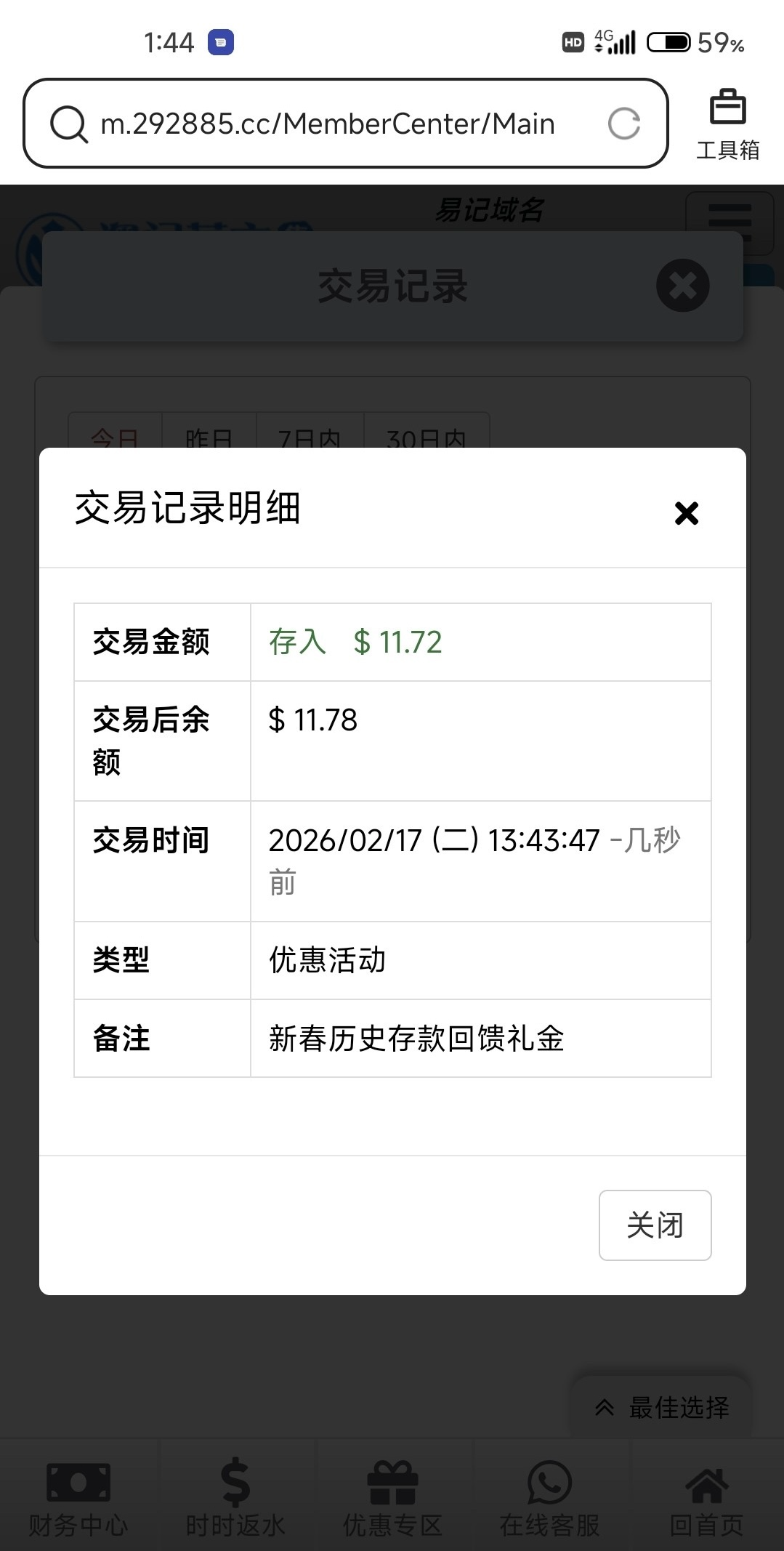Select the 7日内 tab
The image size is (784, 1551).
pos(310,435)
